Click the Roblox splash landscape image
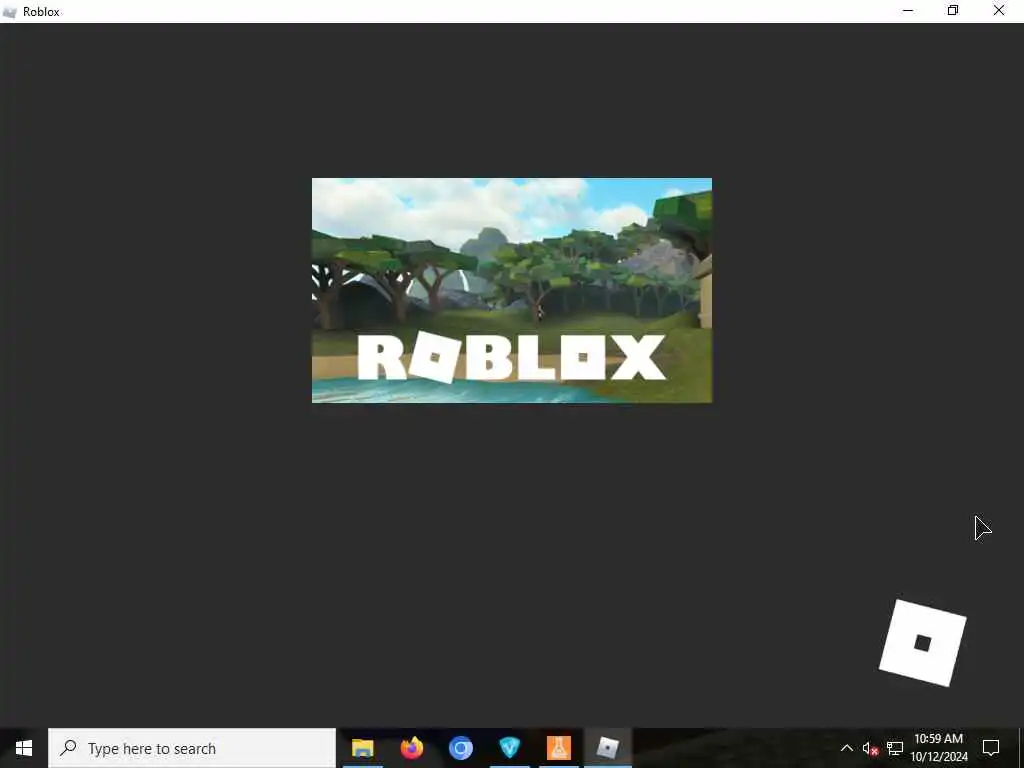 [x=512, y=290]
